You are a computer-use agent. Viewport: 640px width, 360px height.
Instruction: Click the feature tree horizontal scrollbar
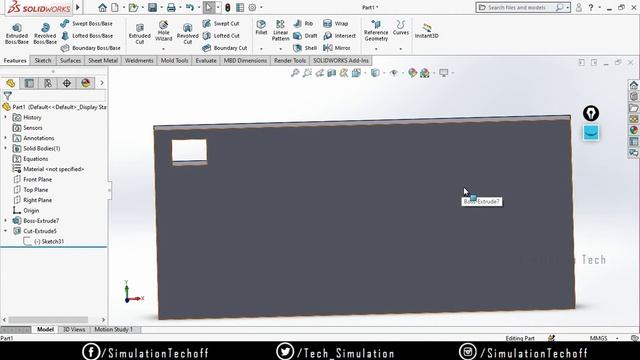pos(48,320)
